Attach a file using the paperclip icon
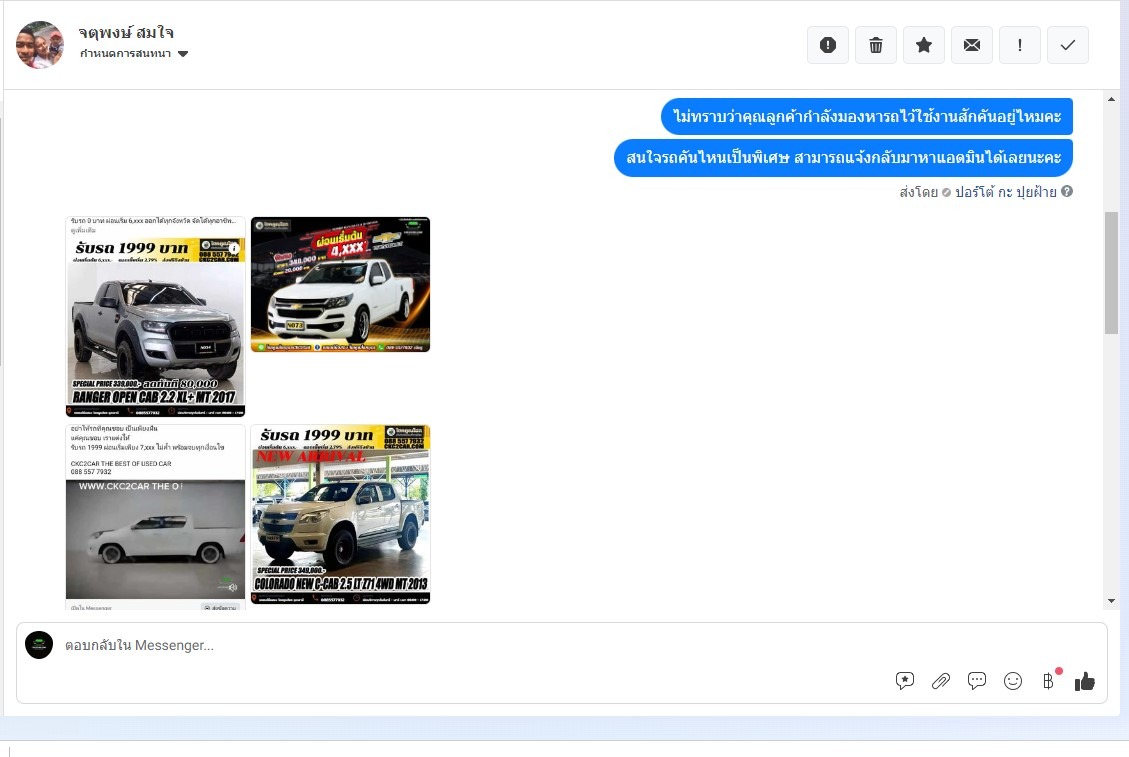This screenshot has width=1129, height=757. click(941, 681)
